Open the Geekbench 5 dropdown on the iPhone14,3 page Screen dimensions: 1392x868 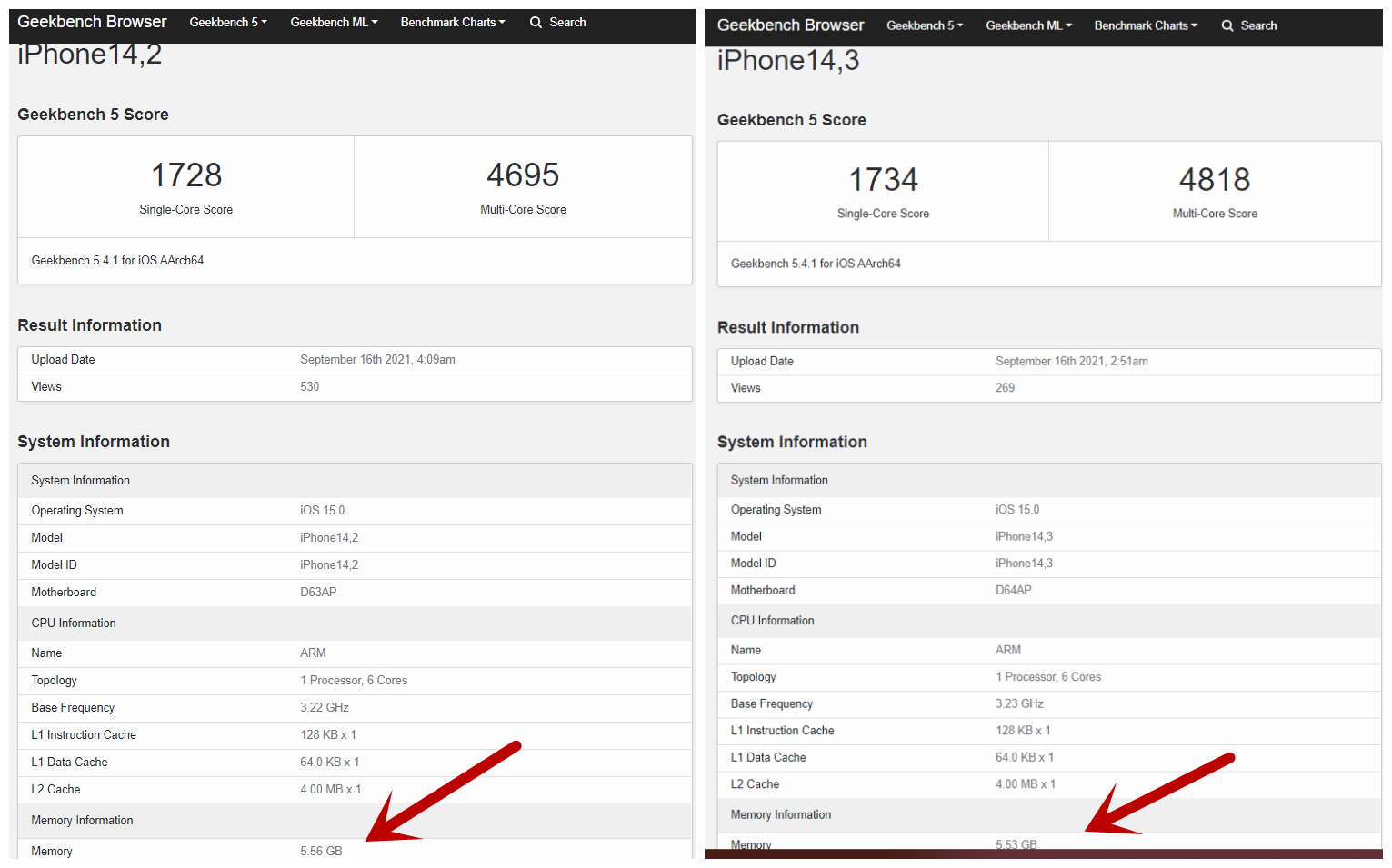pos(925,25)
